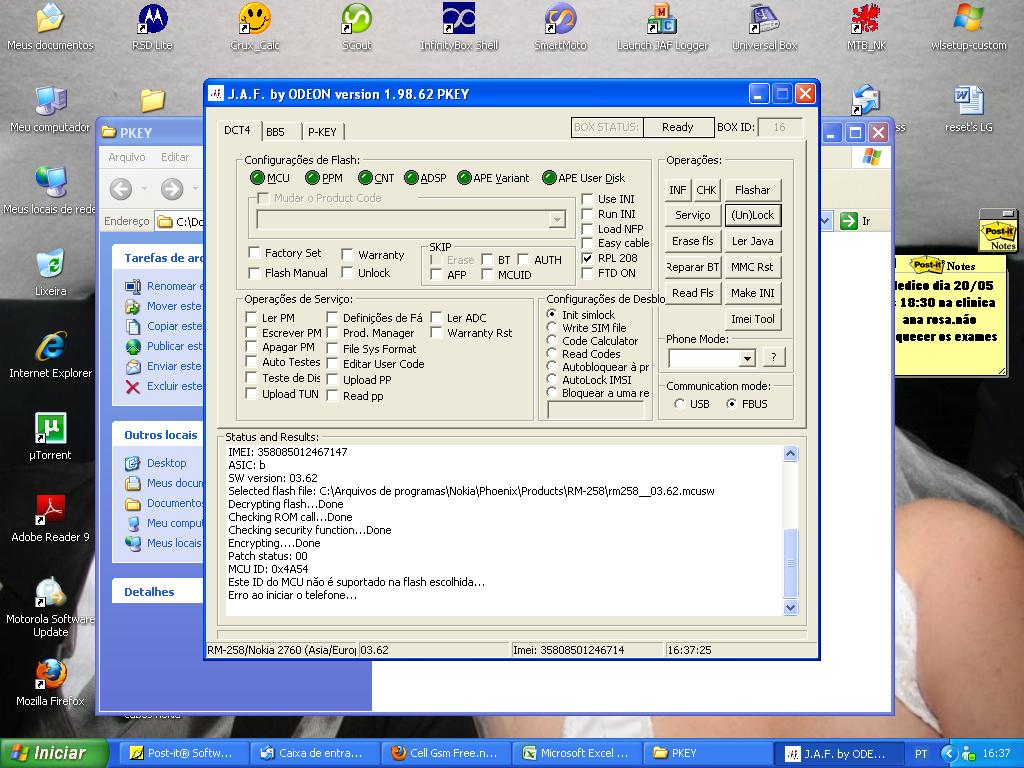Open Adobe Reader 9 desktop icon
The width and height of the screenshot is (1024, 768).
click(x=50, y=519)
